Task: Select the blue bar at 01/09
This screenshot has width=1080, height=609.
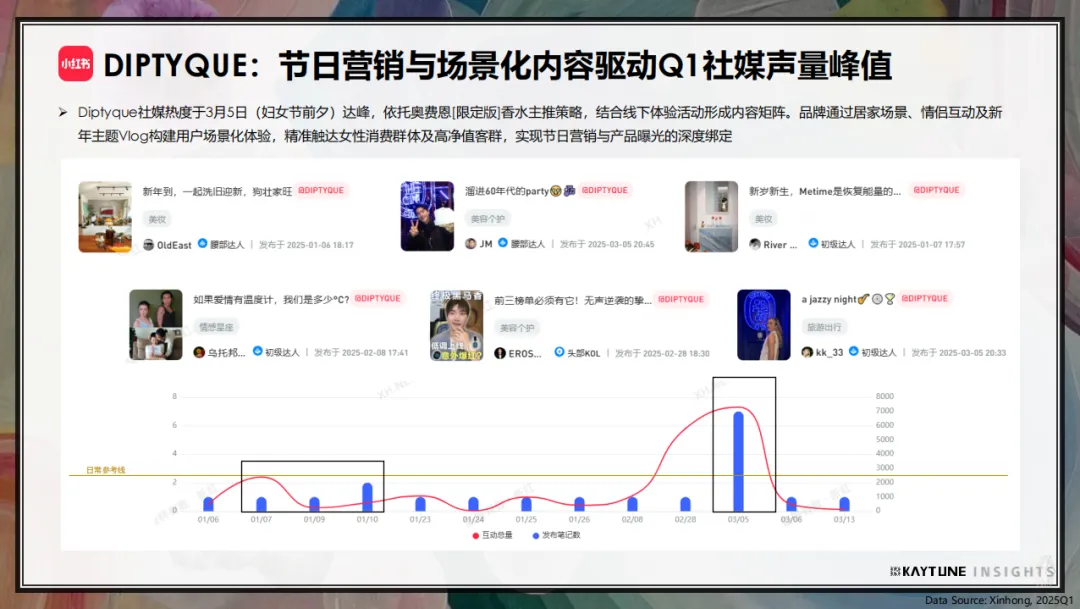Action: [314, 504]
